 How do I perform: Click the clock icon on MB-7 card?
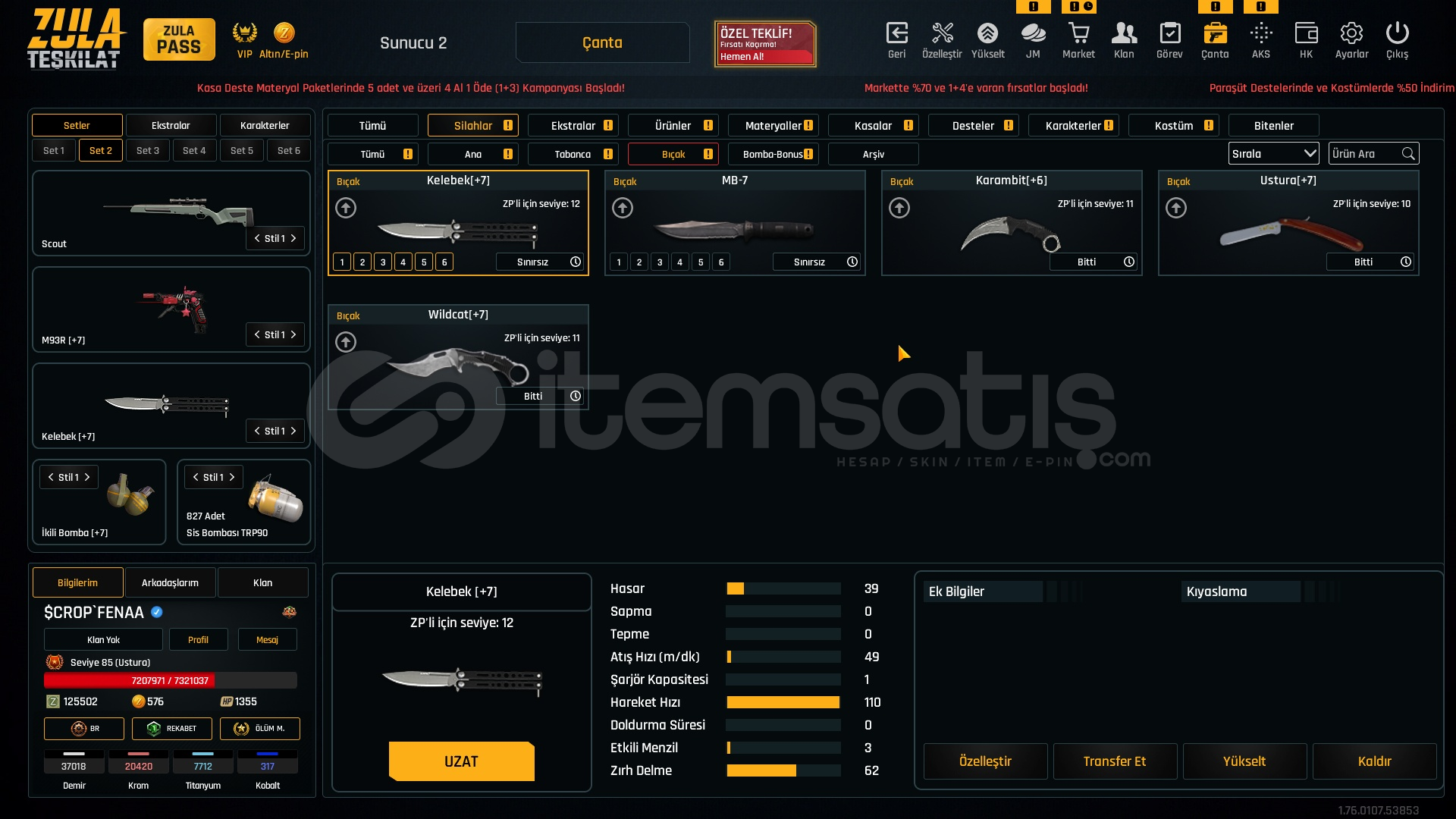(852, 262)
